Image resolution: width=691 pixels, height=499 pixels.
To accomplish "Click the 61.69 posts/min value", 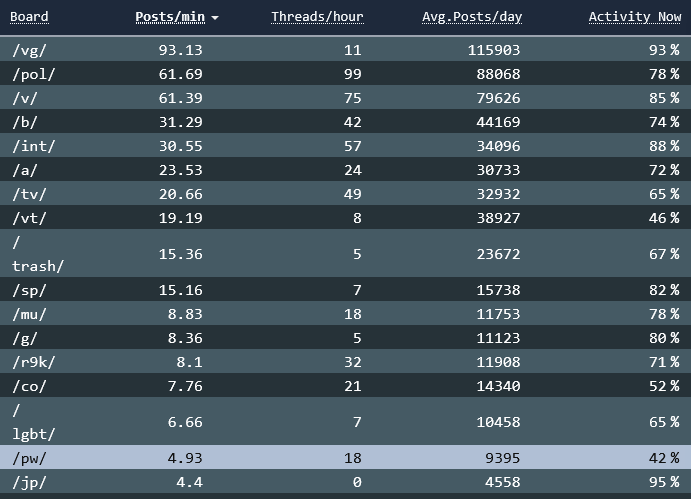I will click(181, 74).
